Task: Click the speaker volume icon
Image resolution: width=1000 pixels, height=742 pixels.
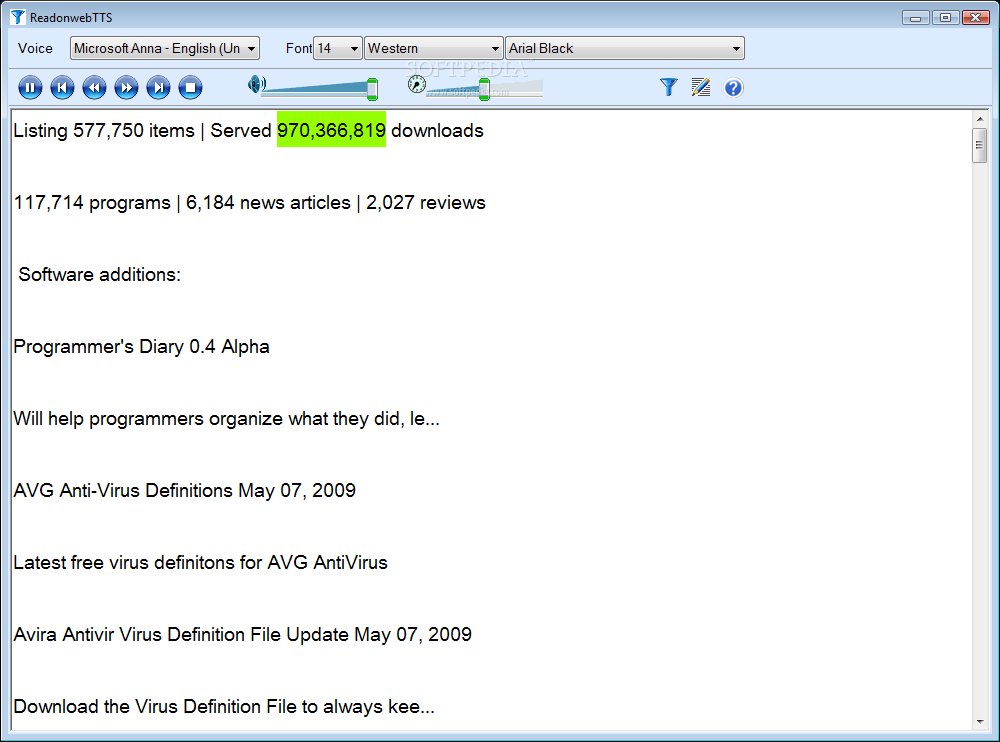Action: tap(256, 84)
